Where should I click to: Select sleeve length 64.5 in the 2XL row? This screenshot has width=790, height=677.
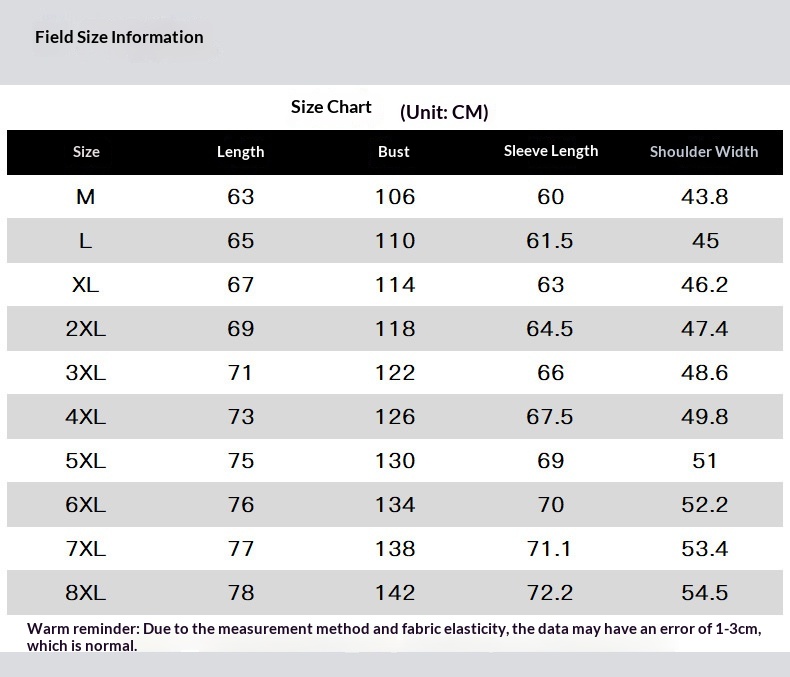coord(550,329)
